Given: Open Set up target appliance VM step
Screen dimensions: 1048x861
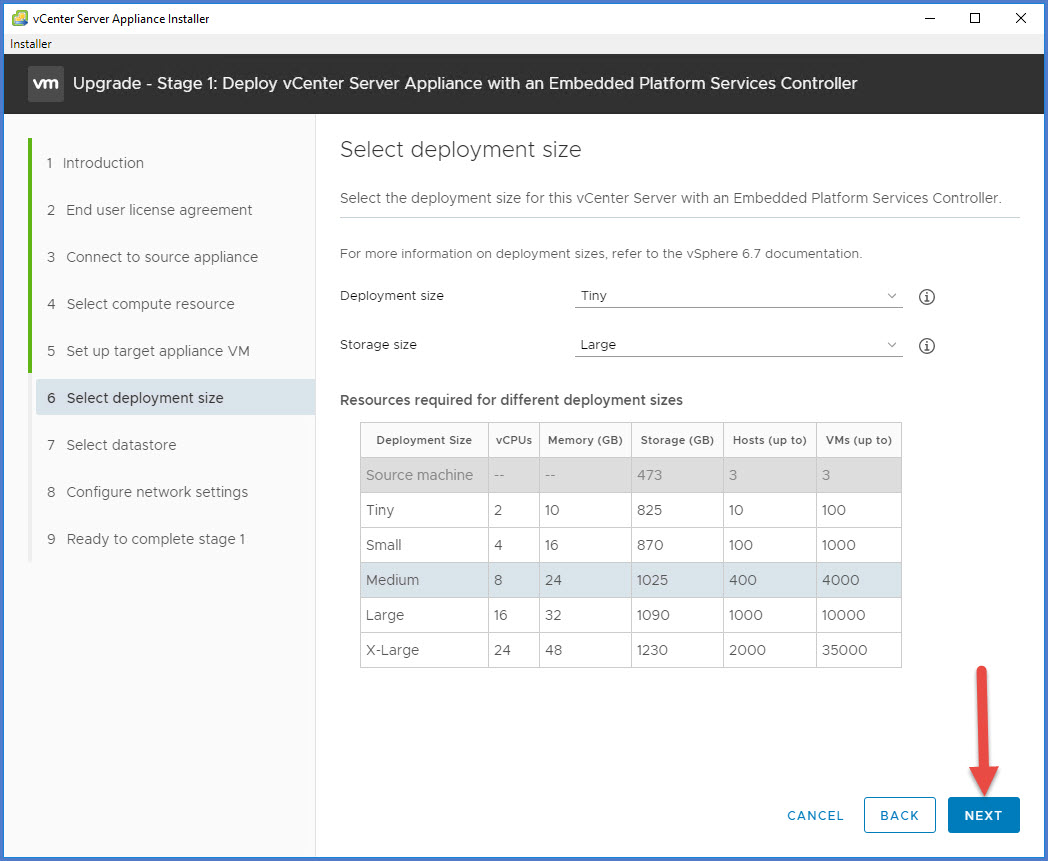Looking at the screenshot, I should coord(158,351).
